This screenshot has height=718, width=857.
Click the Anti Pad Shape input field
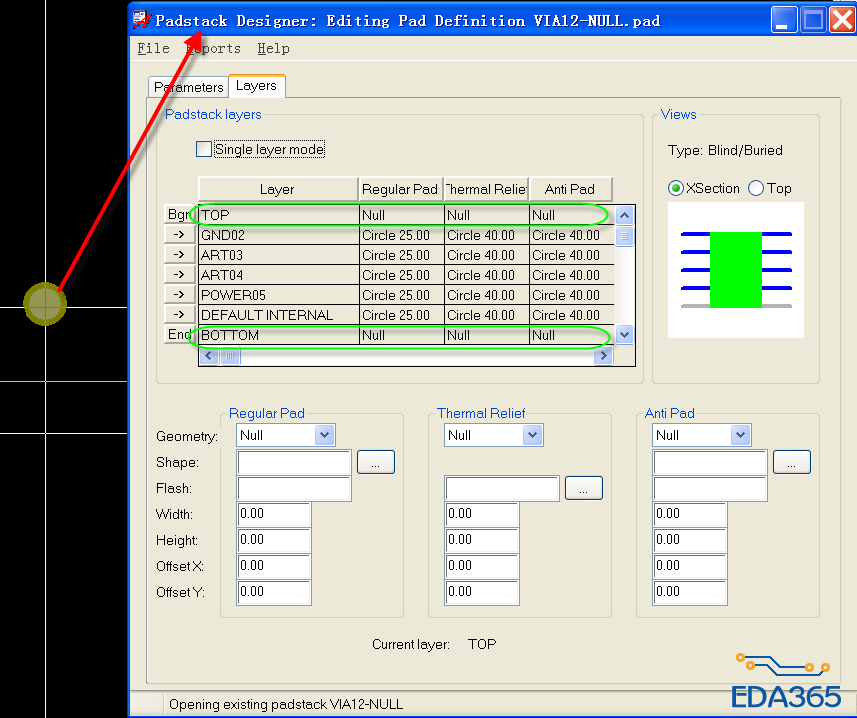[710, 462]
